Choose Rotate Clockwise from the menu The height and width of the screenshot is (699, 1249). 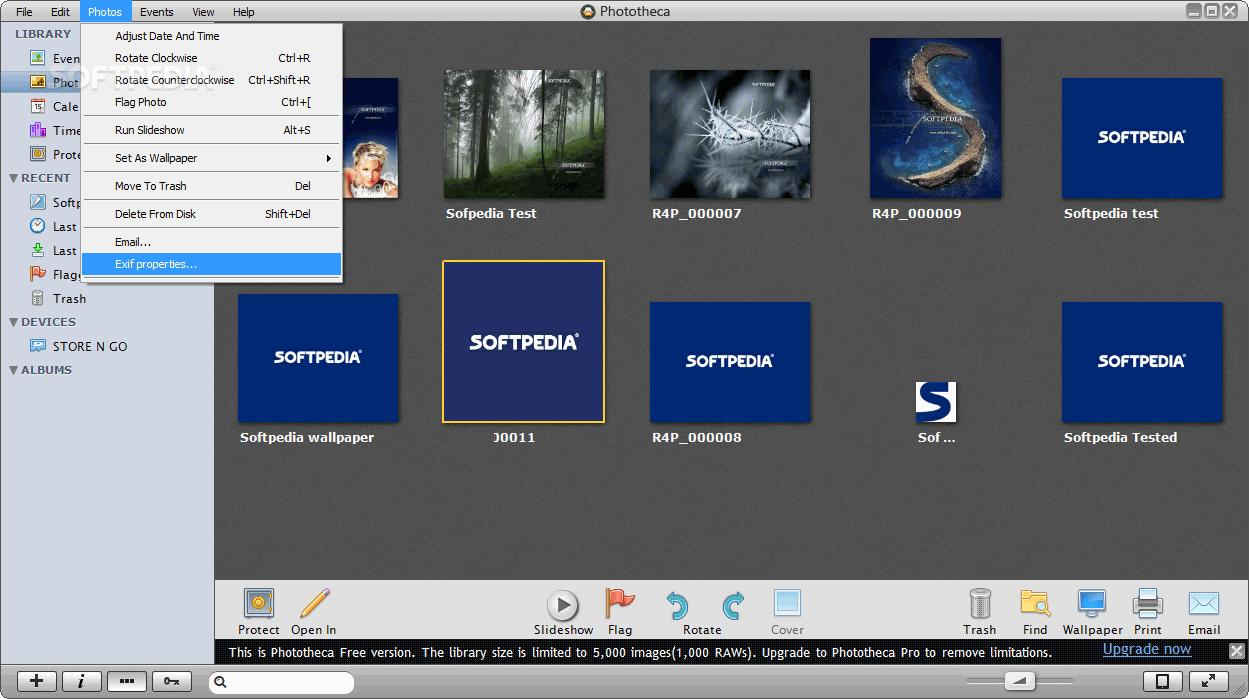(x=212, y=58)
